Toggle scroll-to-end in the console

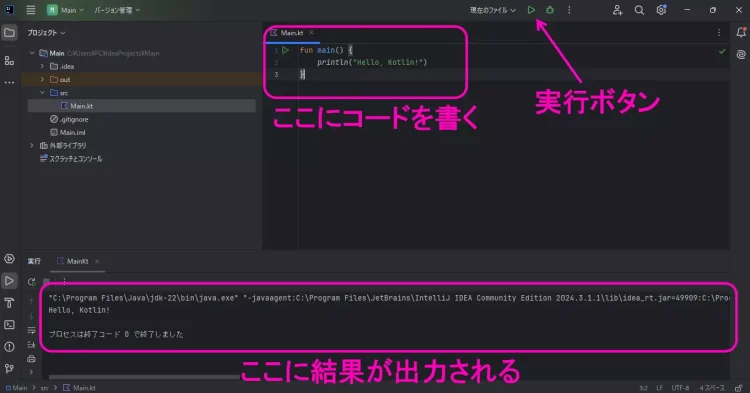tap(32, 345)
